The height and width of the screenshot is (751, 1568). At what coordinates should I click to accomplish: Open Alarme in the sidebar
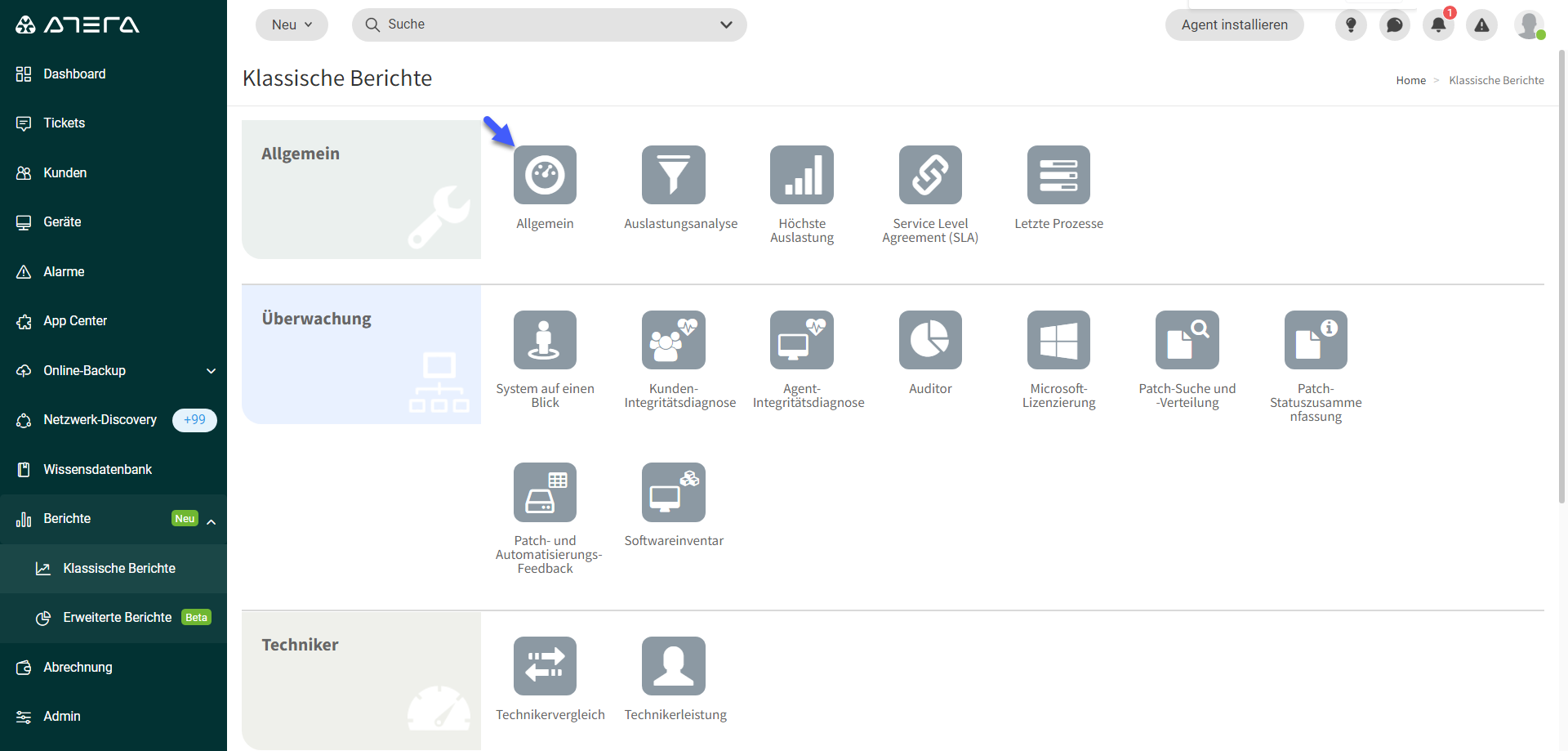pyautogui.click(x=114, y=271)
